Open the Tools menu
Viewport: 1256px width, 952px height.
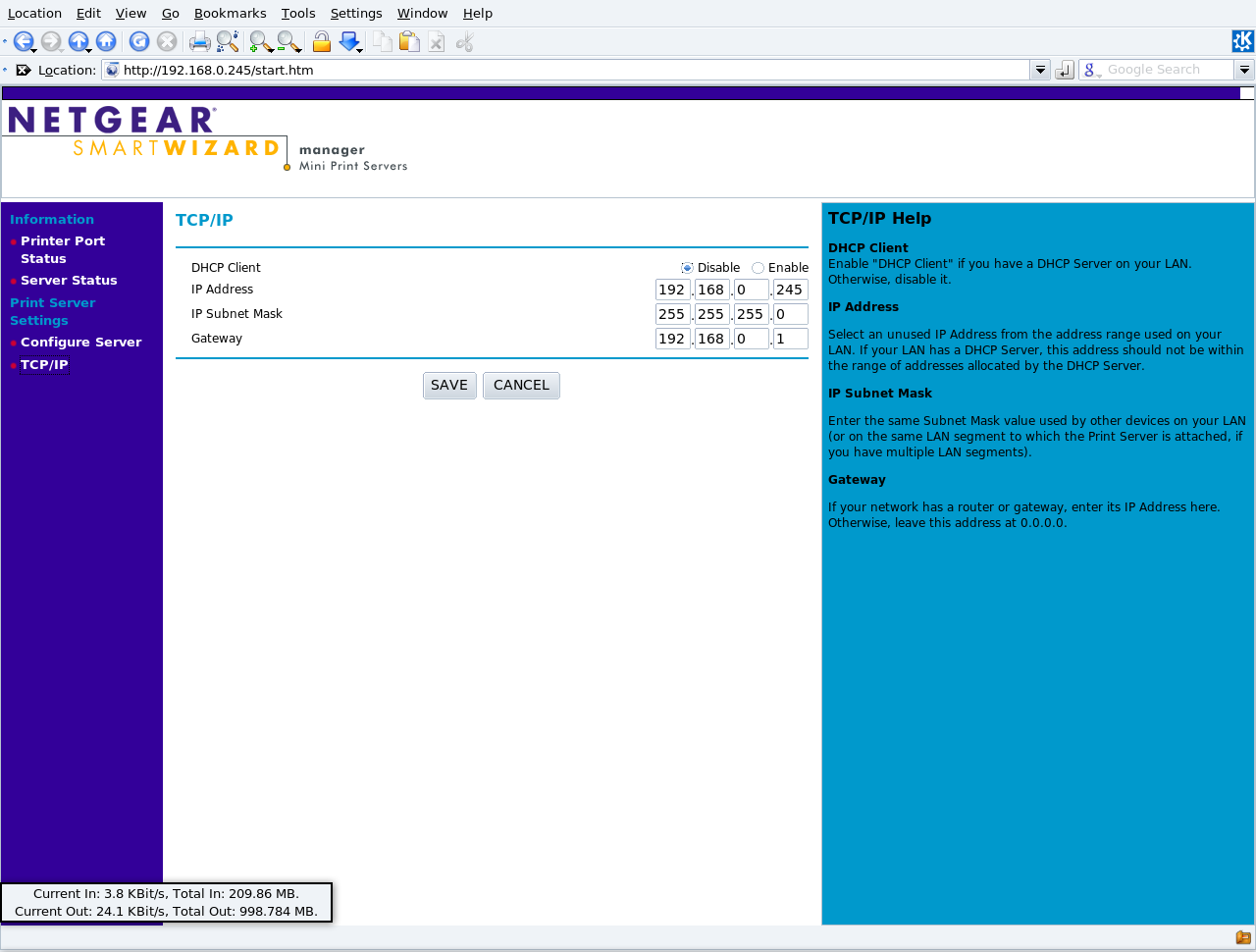tap(298, 13)
